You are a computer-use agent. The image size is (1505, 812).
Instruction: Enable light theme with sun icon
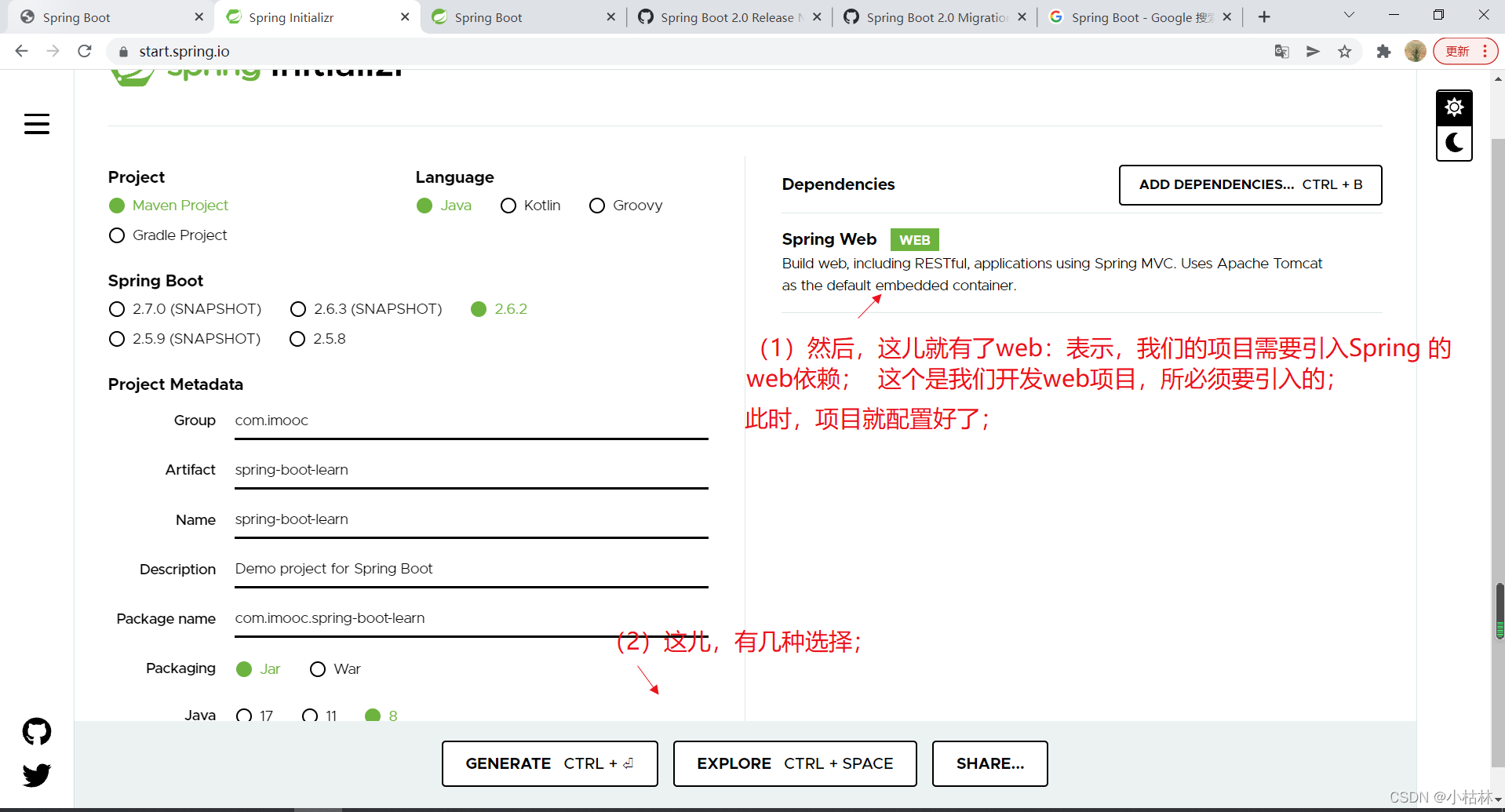(x=1453, y=107)
